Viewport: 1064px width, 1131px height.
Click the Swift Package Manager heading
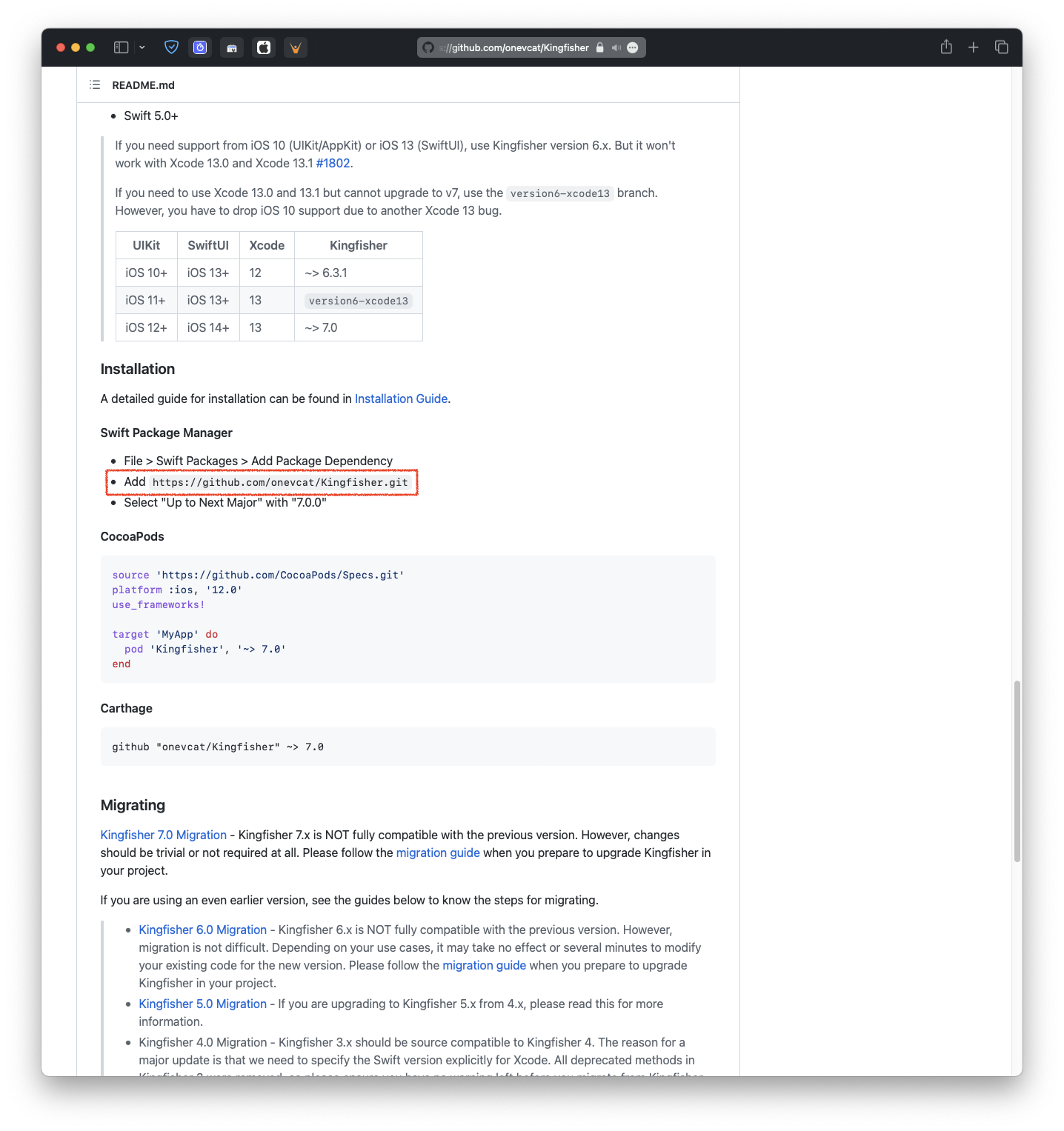coord(167,433)
